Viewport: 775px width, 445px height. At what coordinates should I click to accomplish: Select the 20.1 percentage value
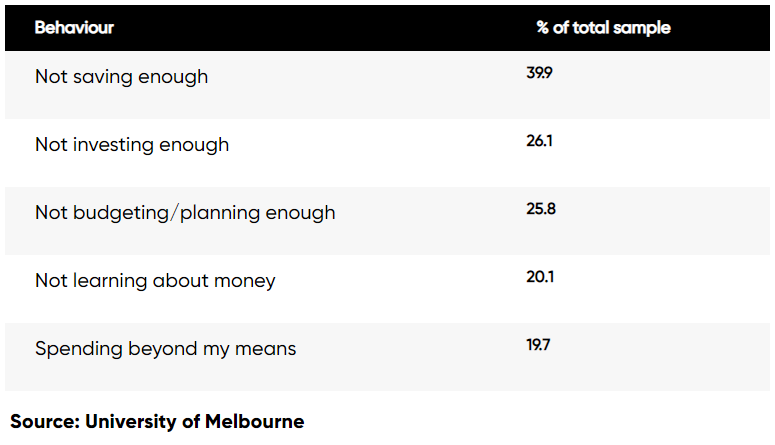[x=539, y=277]
